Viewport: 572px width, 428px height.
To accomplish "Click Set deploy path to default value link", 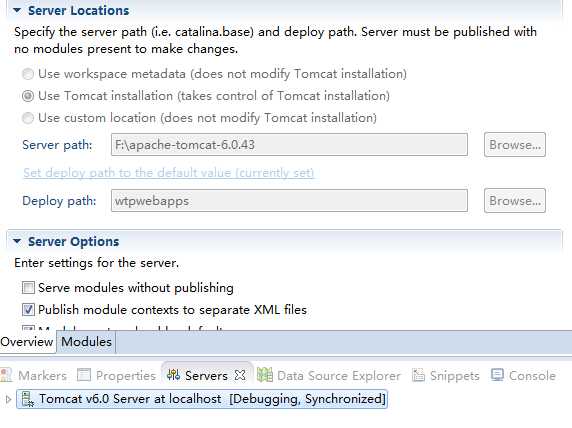I will tap(169, 173).
